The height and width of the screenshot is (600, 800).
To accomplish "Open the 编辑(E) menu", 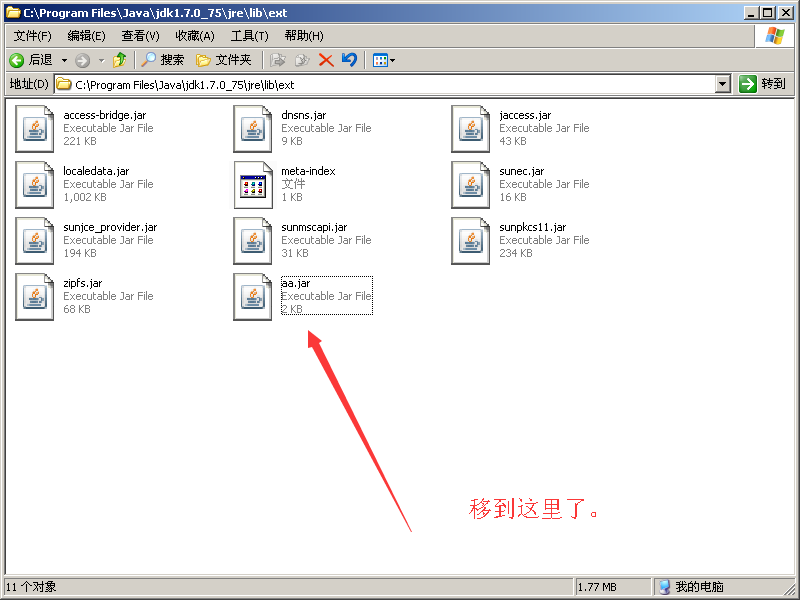I will (87, 36).
